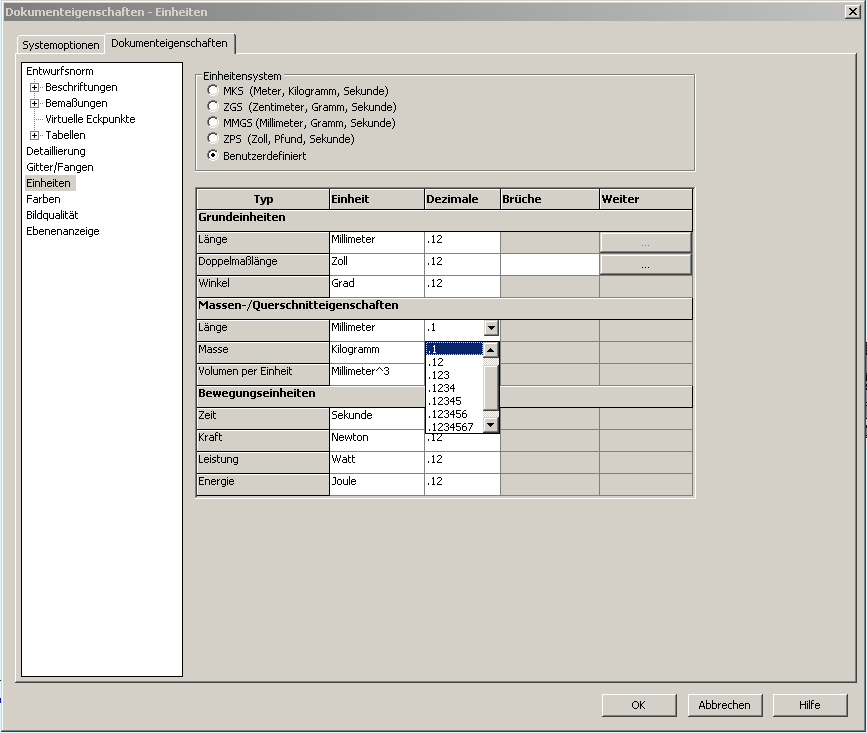Pick .12345 decimals option
867x733 pixels.
tap(454, 401)
